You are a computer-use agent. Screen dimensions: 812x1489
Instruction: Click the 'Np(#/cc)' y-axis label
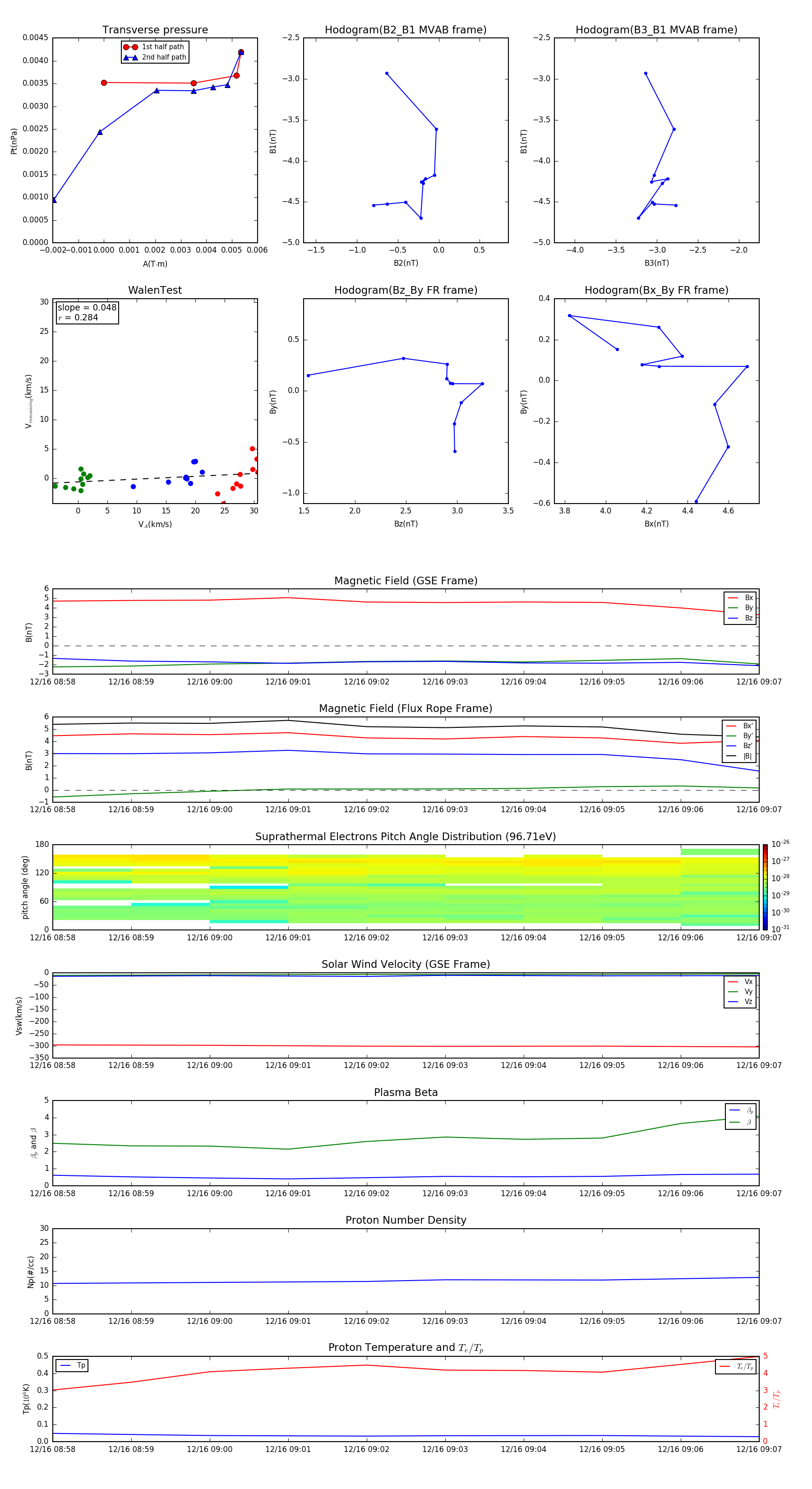tap(31, 1272)
